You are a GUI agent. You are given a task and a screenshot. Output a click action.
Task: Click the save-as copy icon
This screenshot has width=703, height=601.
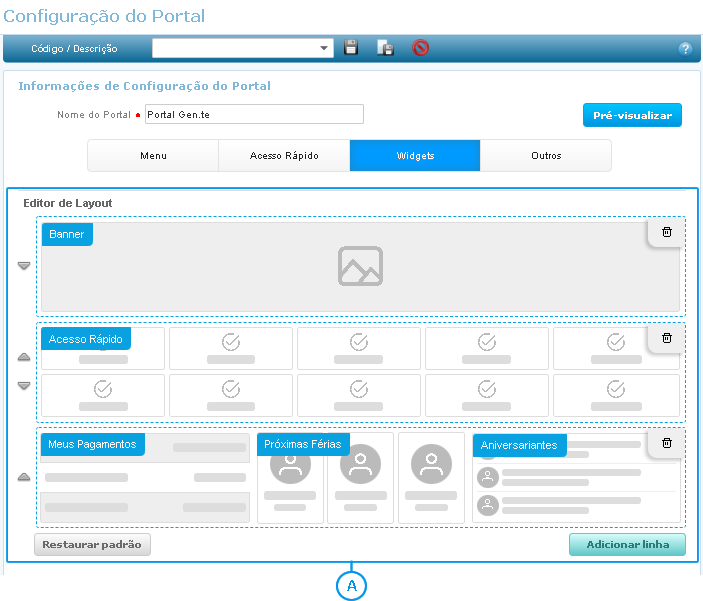coord(385,47)
